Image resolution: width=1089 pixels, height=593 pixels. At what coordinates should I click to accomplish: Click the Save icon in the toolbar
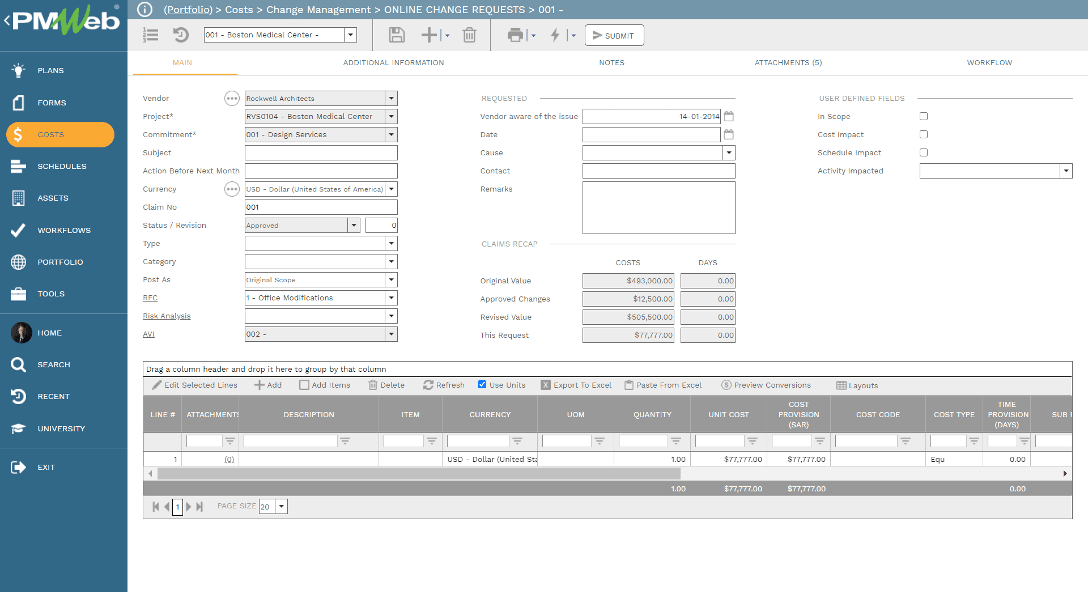[397, 34]
